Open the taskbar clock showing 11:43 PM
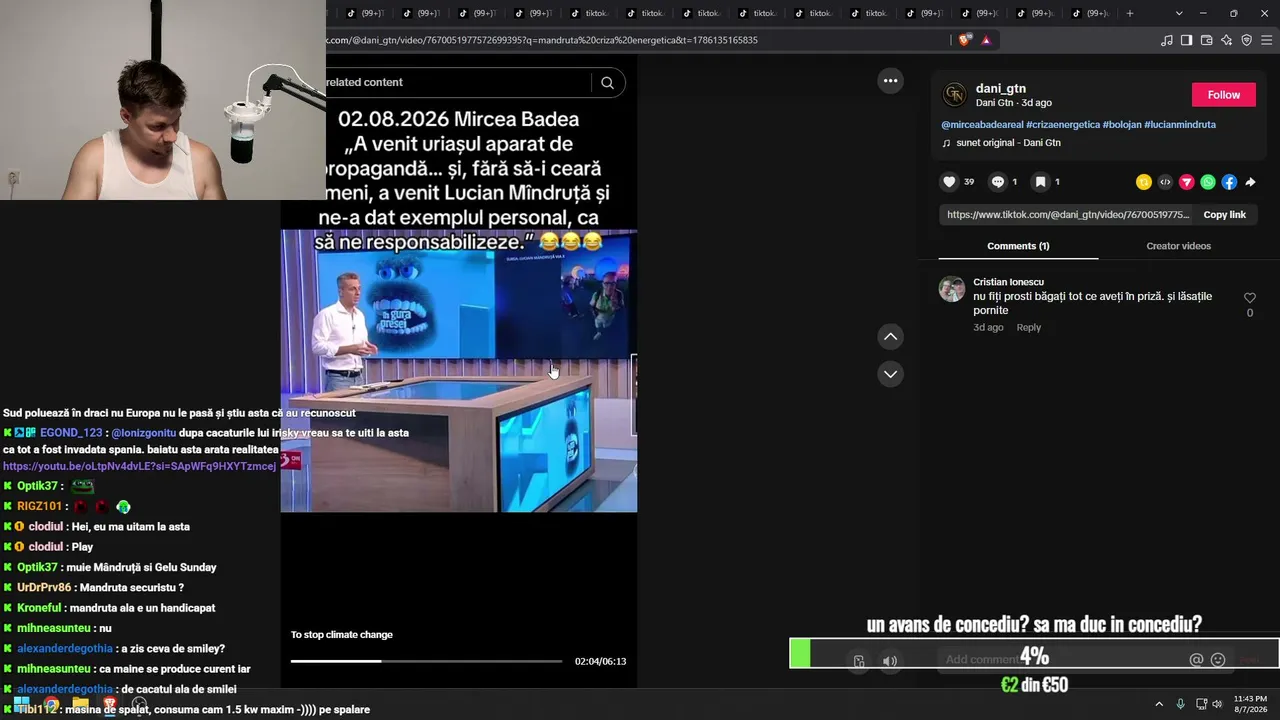Image resolution: width=1280 pixels, height=720 pixels. [1250, 704]
